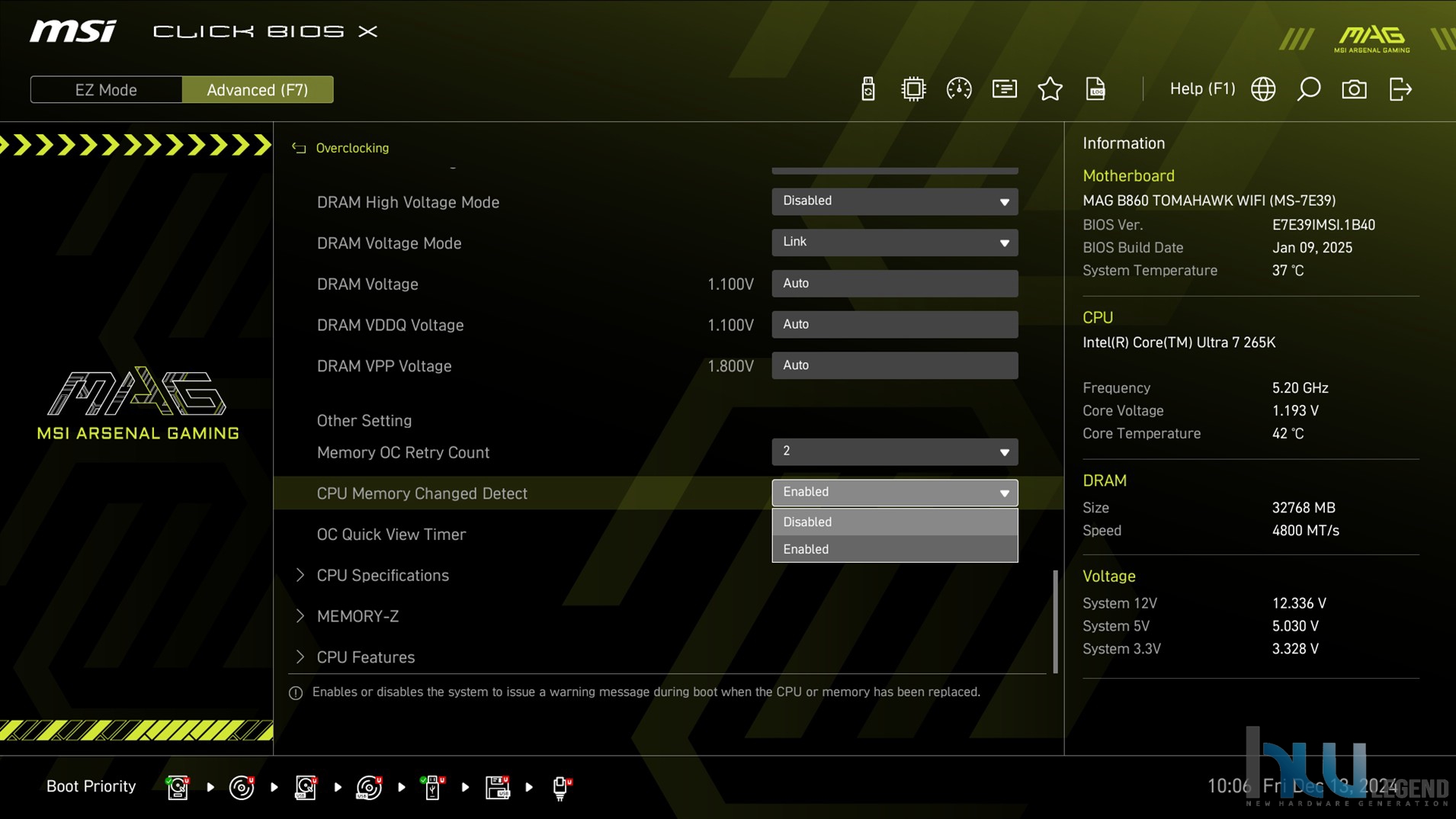1456x819 pixels.
Task: Select the hard disk boot device icon
Action: coord(178,787)
